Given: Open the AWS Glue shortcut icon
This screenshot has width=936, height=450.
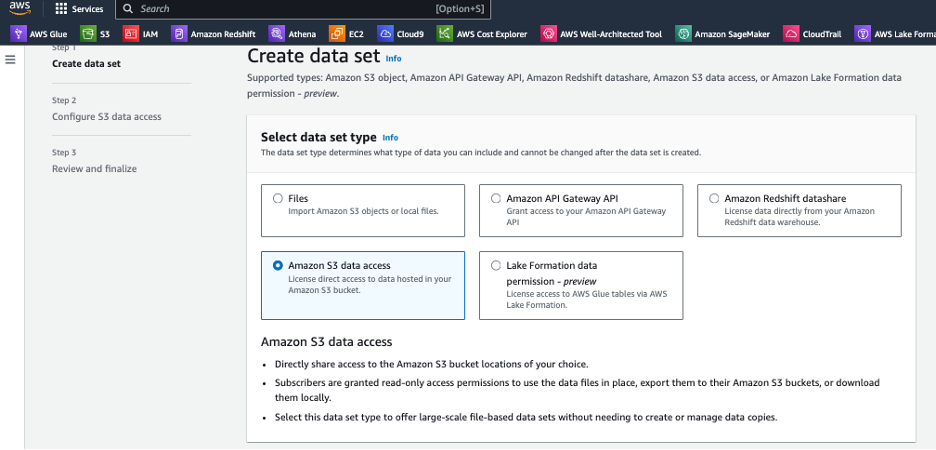Looking at the screenshot, I should [19, 34].
